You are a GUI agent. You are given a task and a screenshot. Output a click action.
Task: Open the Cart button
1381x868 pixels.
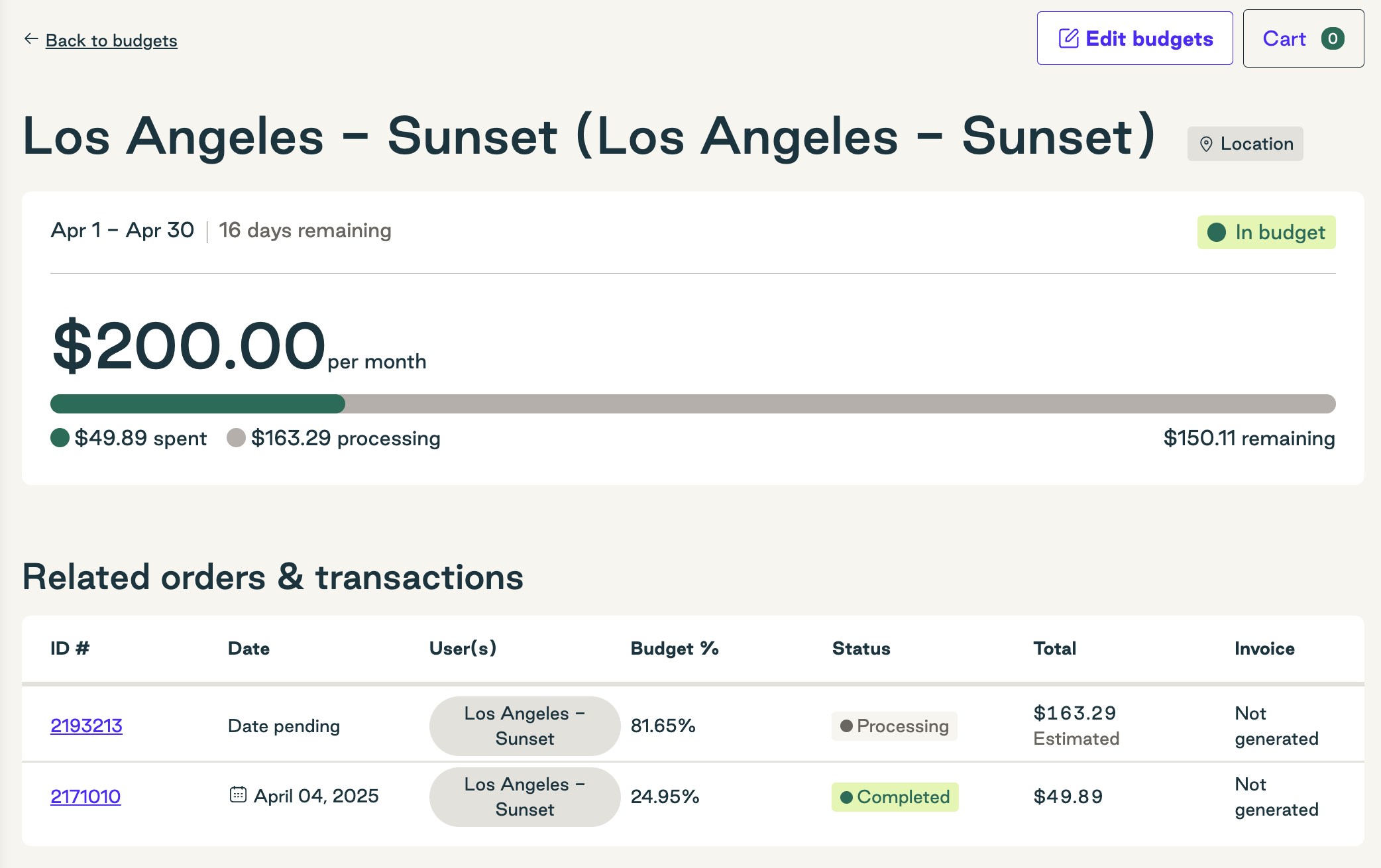(x=1303, y=38)
